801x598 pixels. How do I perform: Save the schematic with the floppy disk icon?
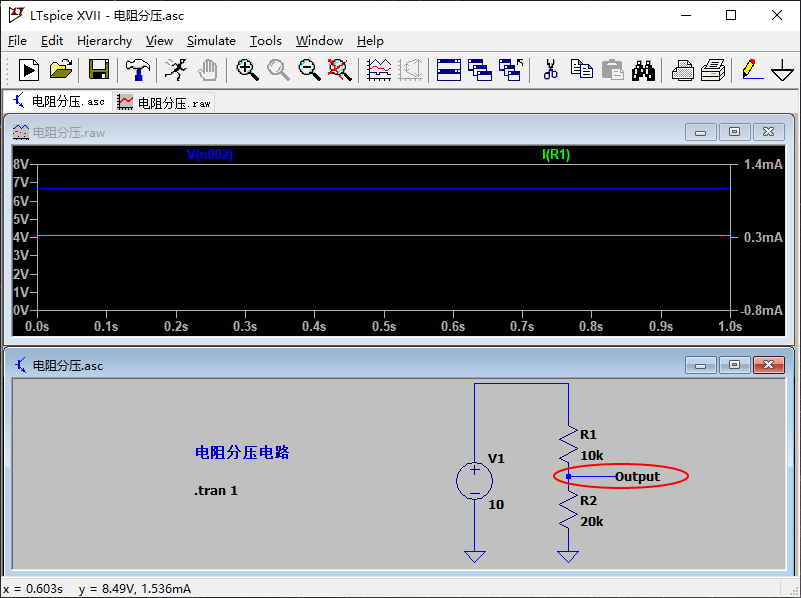98,70
